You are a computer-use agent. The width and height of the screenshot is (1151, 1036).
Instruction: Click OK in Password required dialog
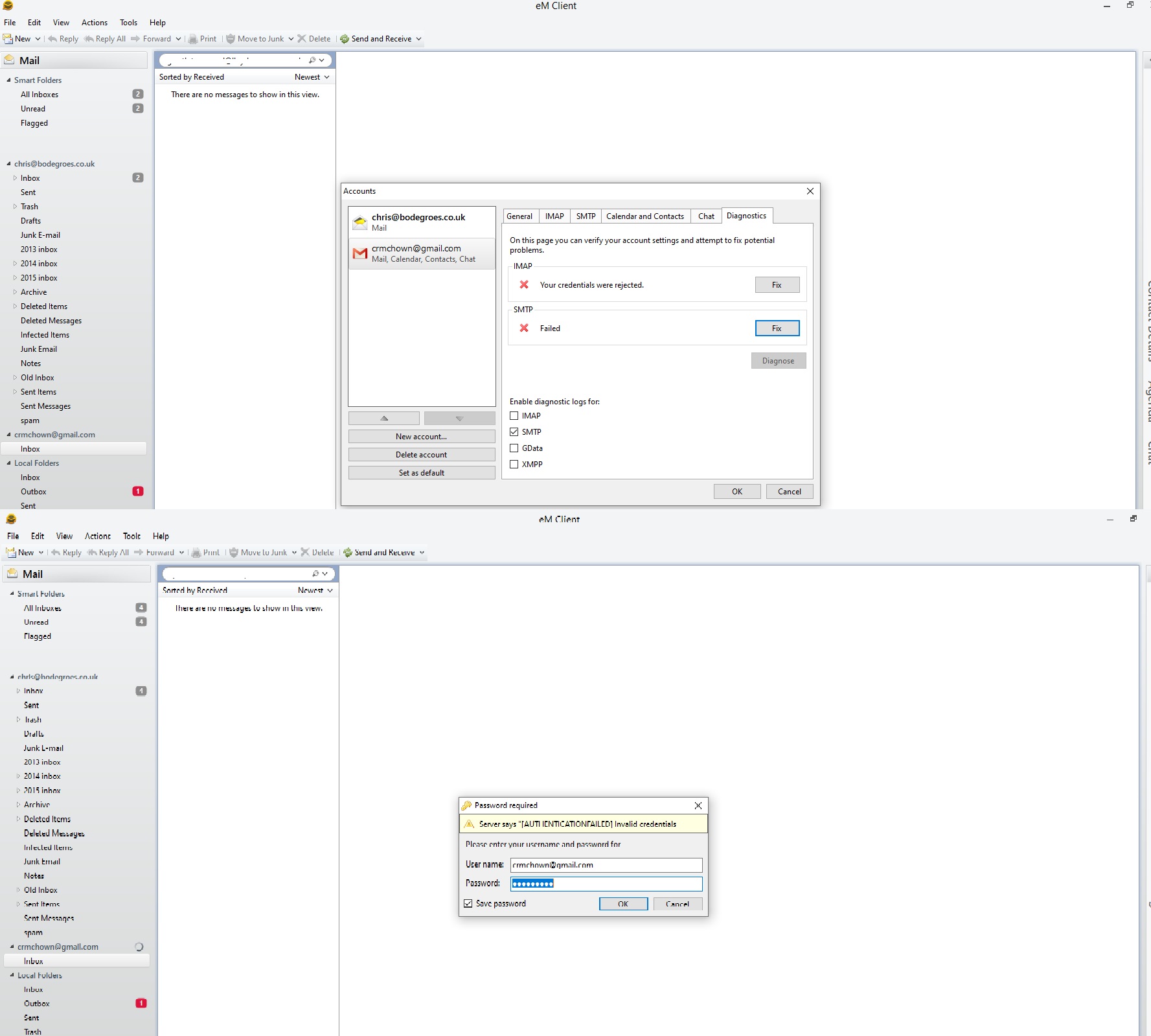tap(623, 904)
